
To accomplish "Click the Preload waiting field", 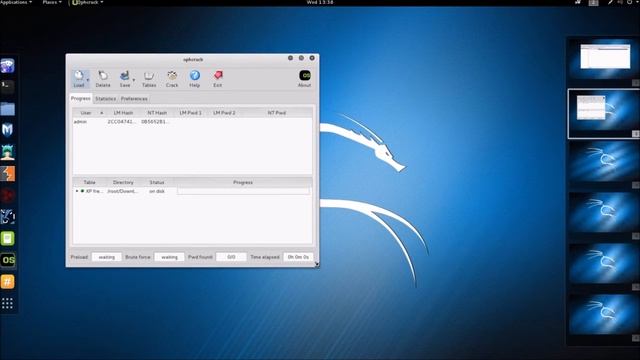I will tap(107, 257).
